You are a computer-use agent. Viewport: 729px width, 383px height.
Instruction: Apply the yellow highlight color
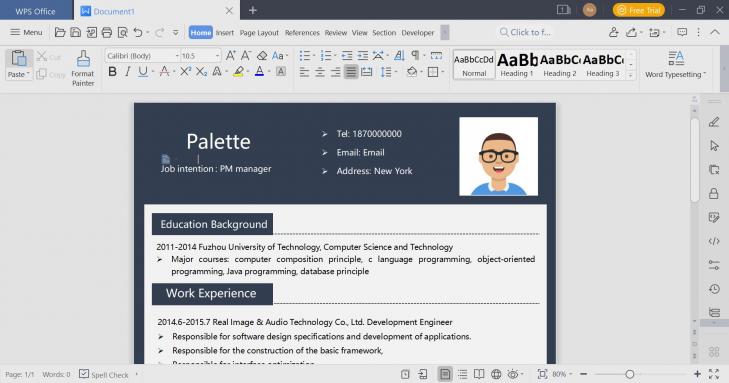239,72
